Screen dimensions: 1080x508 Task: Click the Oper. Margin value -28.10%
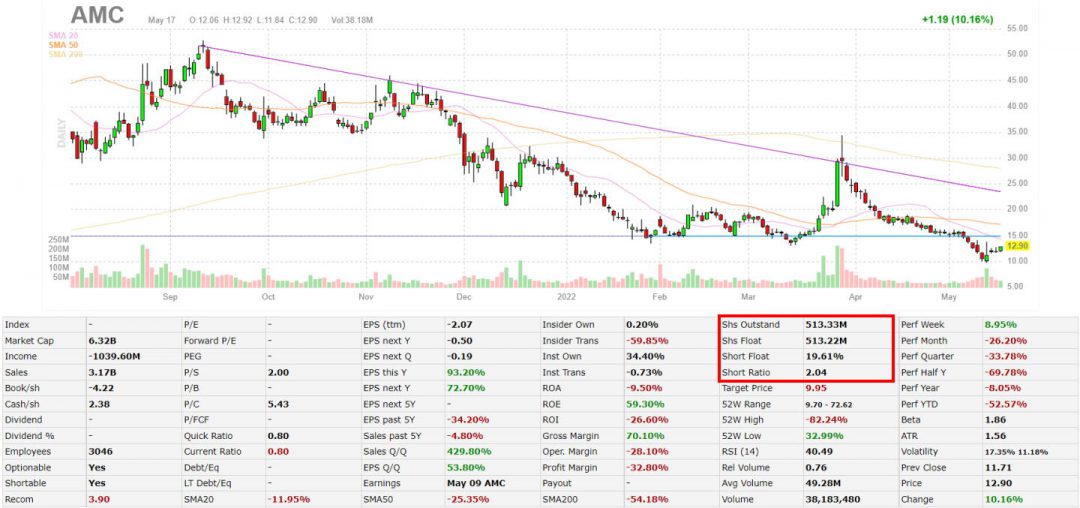(x=646, y=452)
